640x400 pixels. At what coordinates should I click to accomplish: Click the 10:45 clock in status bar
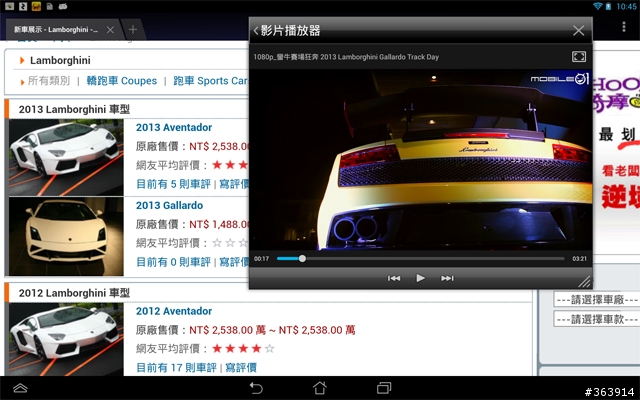[626, 6]
